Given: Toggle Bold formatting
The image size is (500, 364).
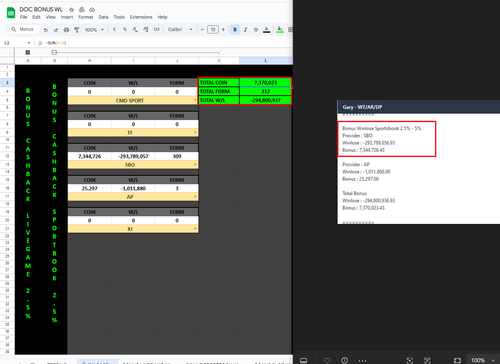Looking at the screenshot, I should tap(235, 29).
